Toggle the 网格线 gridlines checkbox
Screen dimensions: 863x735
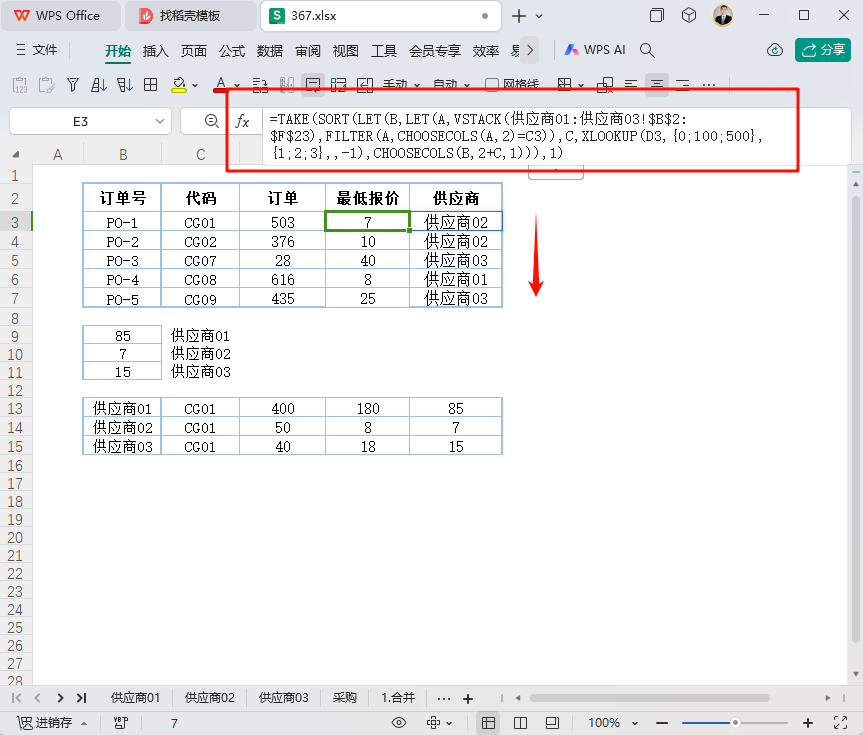click(x=491, y=85)
